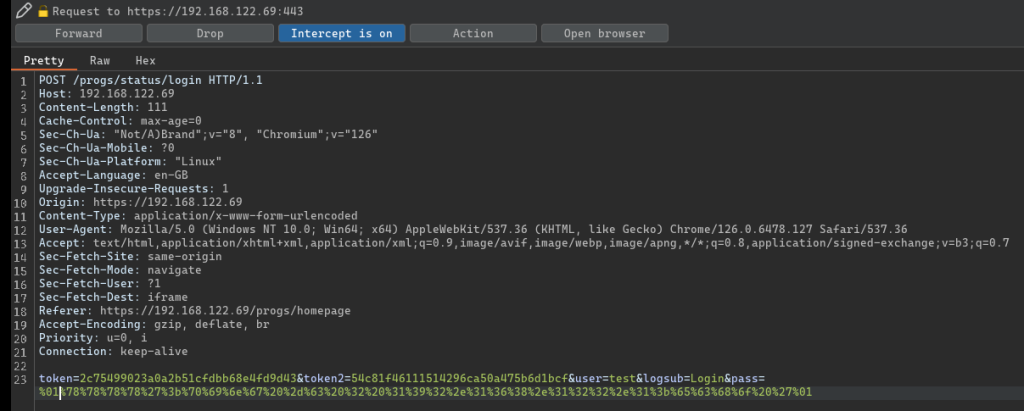Click the Open browser button
Image resolution: width=1024 pixels, height=411 pixels.
605,33
